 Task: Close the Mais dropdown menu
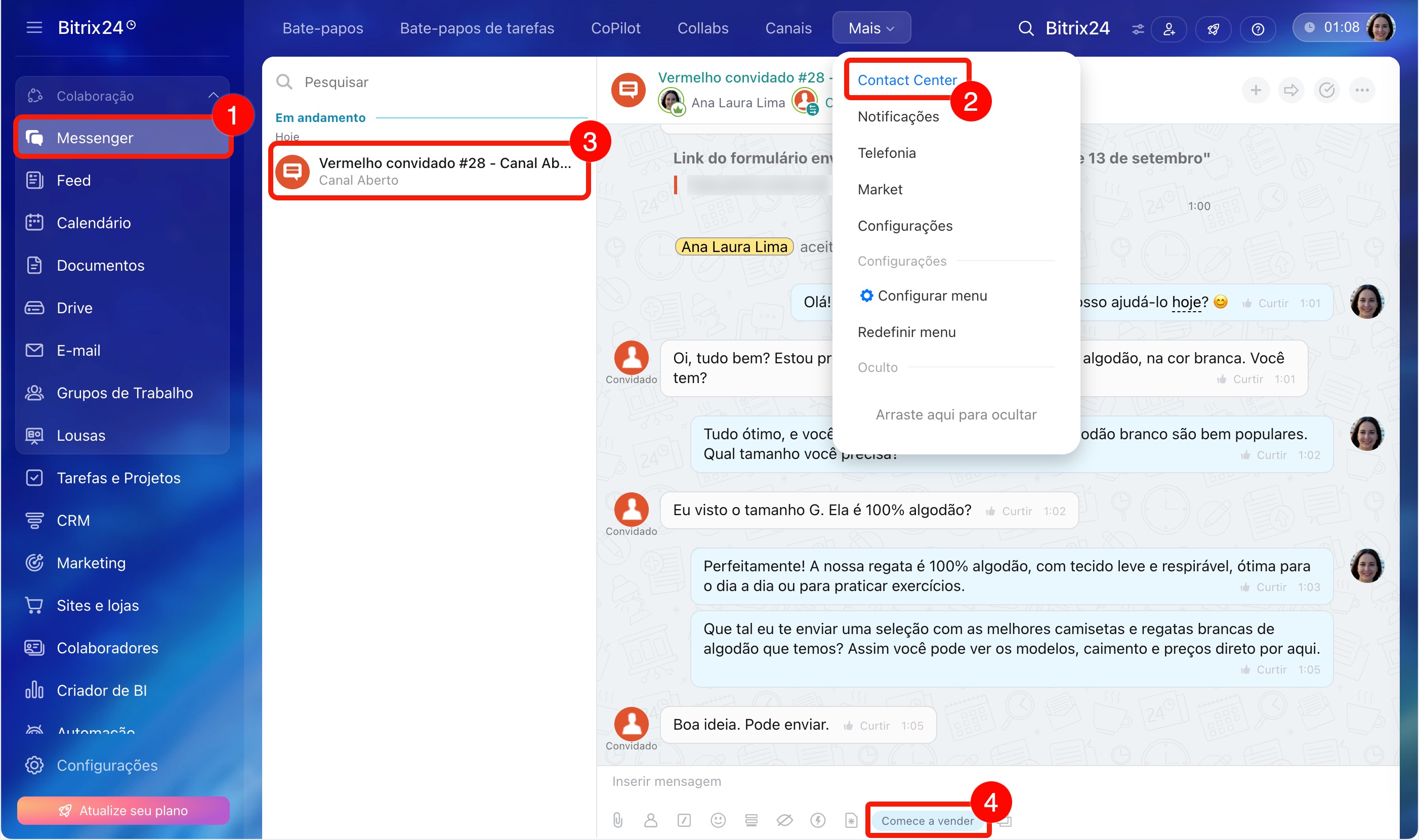(x=871, y=28)
